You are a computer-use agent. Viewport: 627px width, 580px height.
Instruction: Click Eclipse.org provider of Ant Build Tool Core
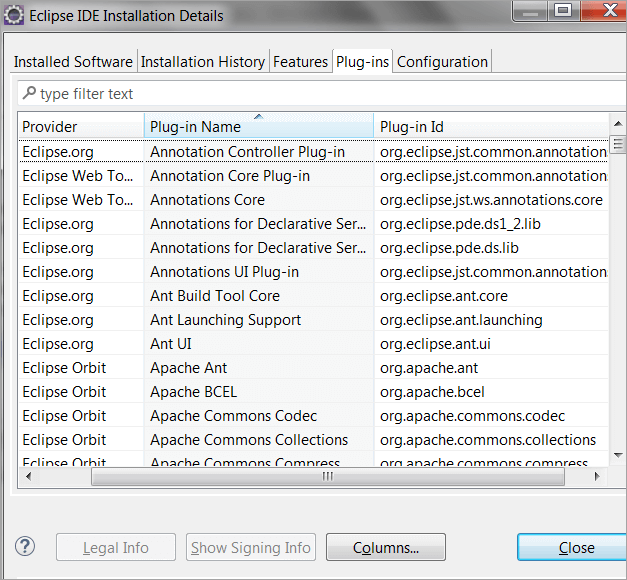[x=58, y=296]
